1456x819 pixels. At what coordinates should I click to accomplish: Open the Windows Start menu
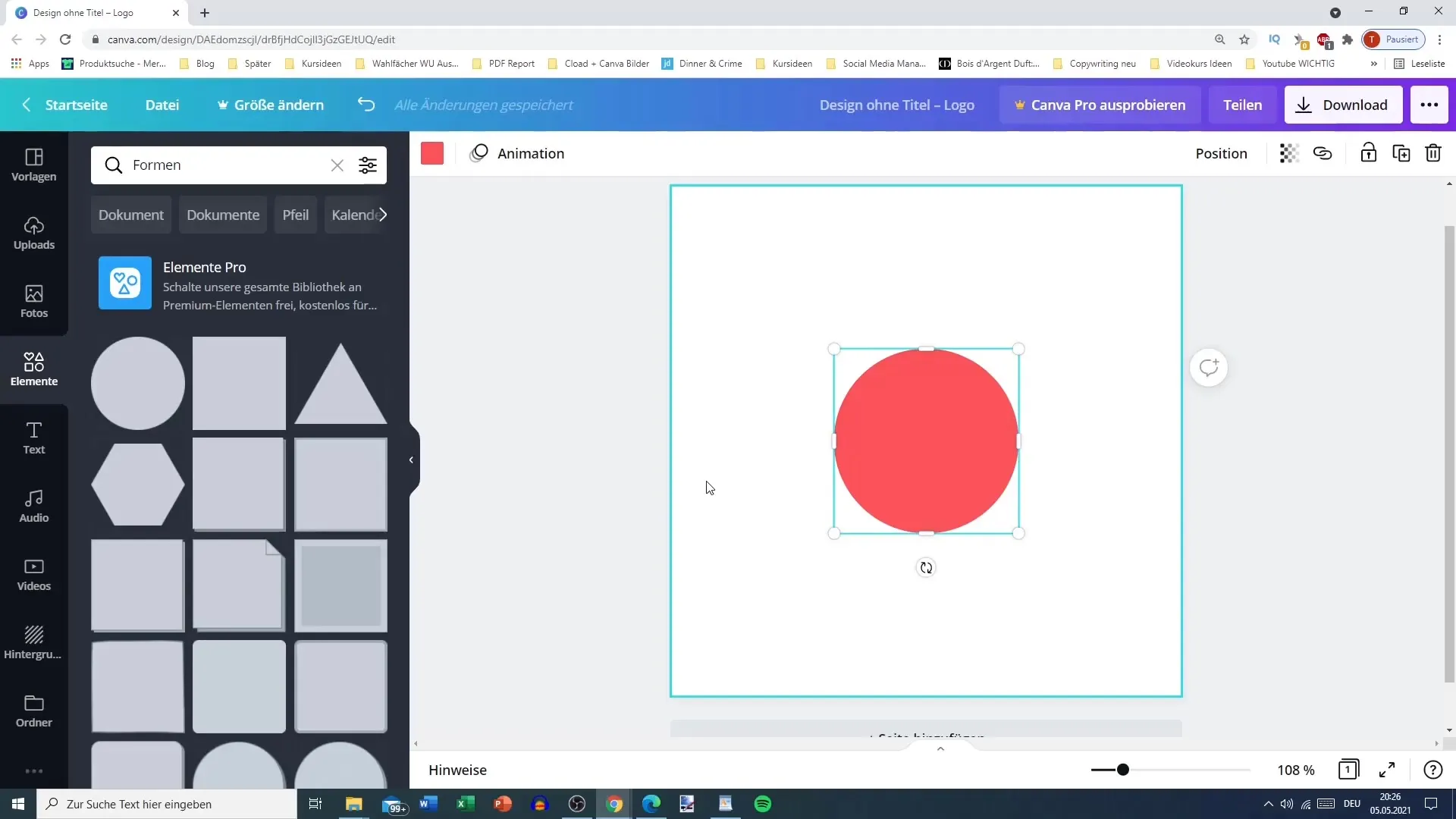tap(18, 804)
